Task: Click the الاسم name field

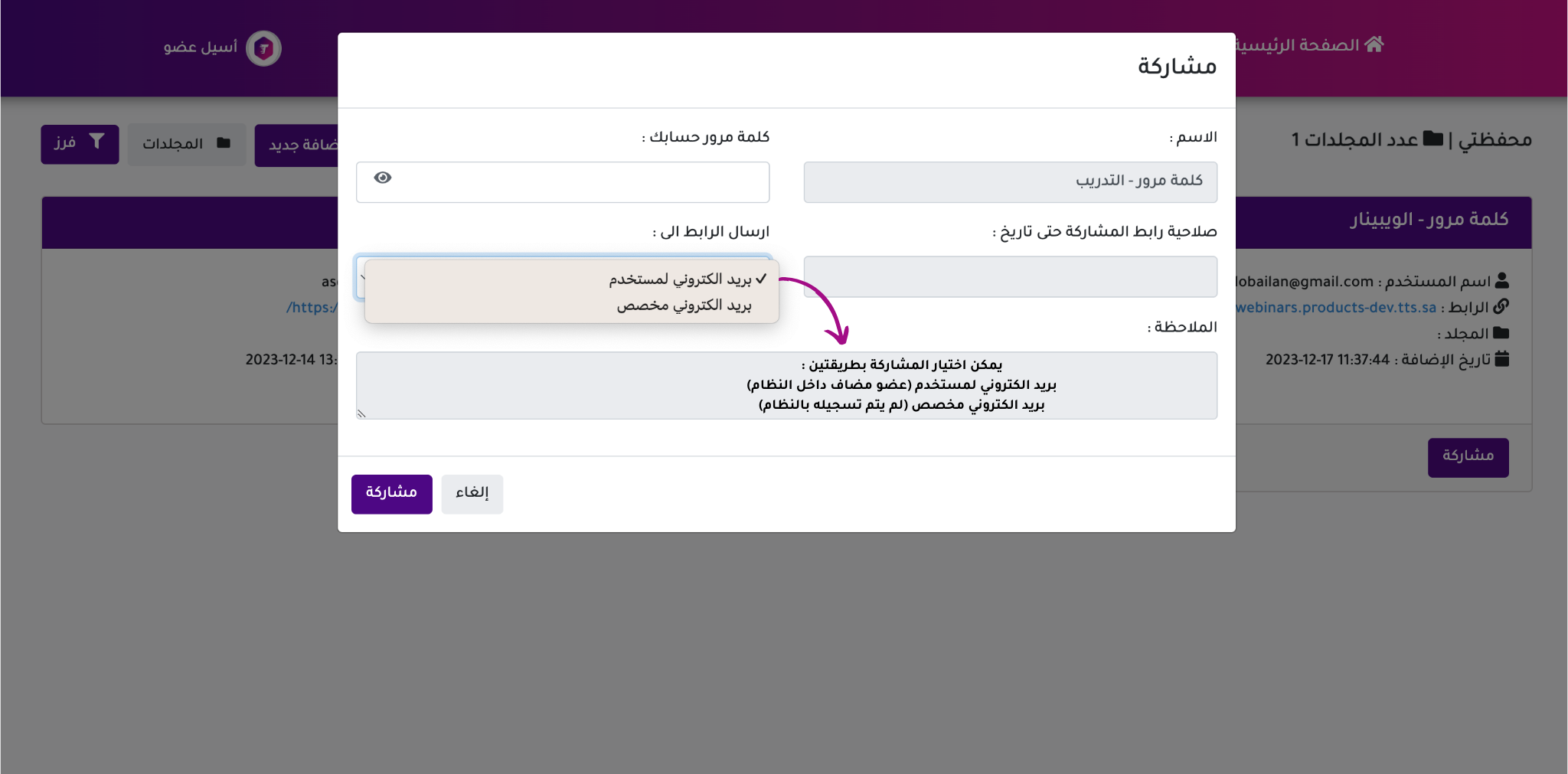Action: pos(1010,182)
